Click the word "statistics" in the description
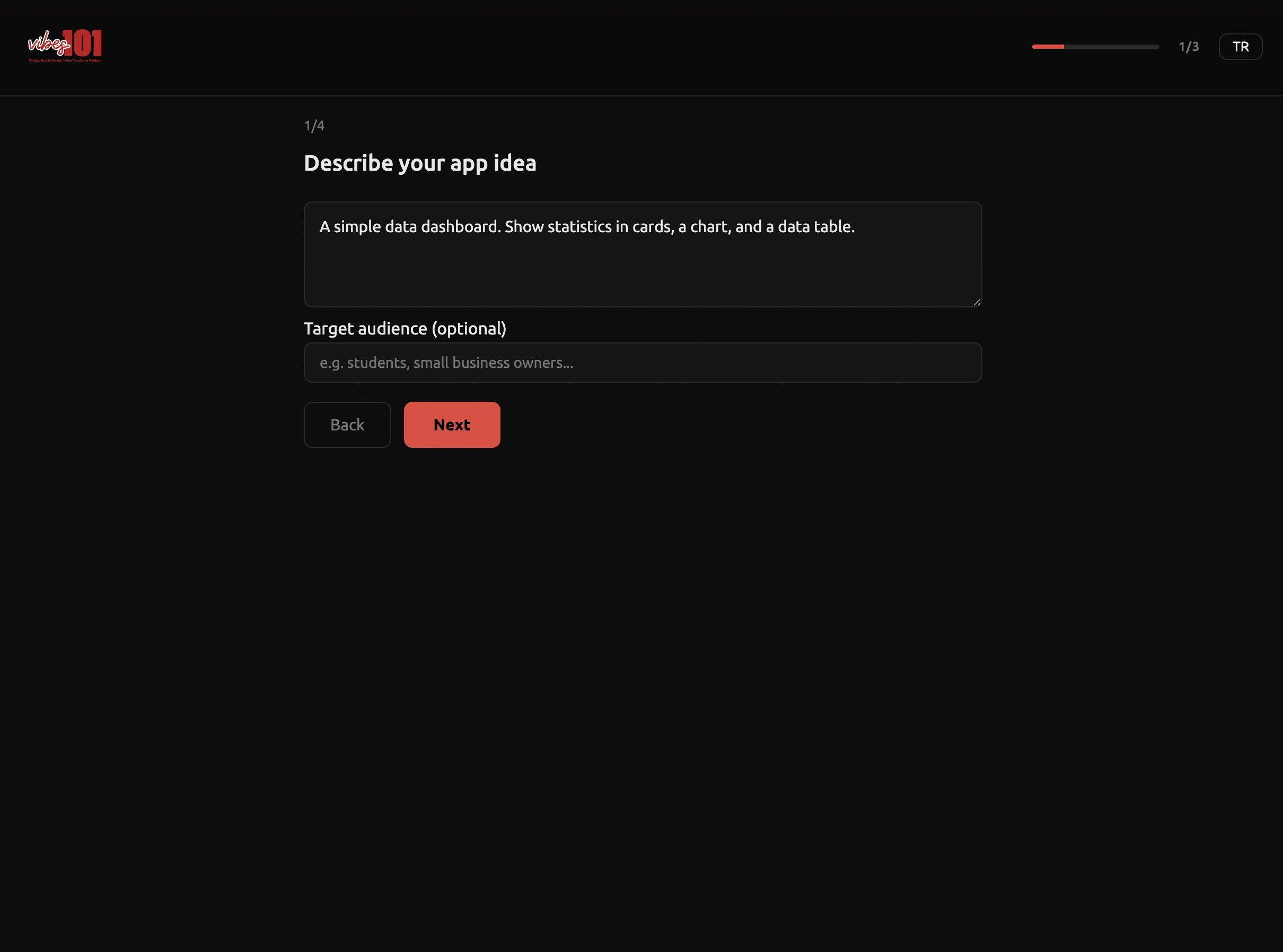1283x952 pixels. click(x=579, y=227)
